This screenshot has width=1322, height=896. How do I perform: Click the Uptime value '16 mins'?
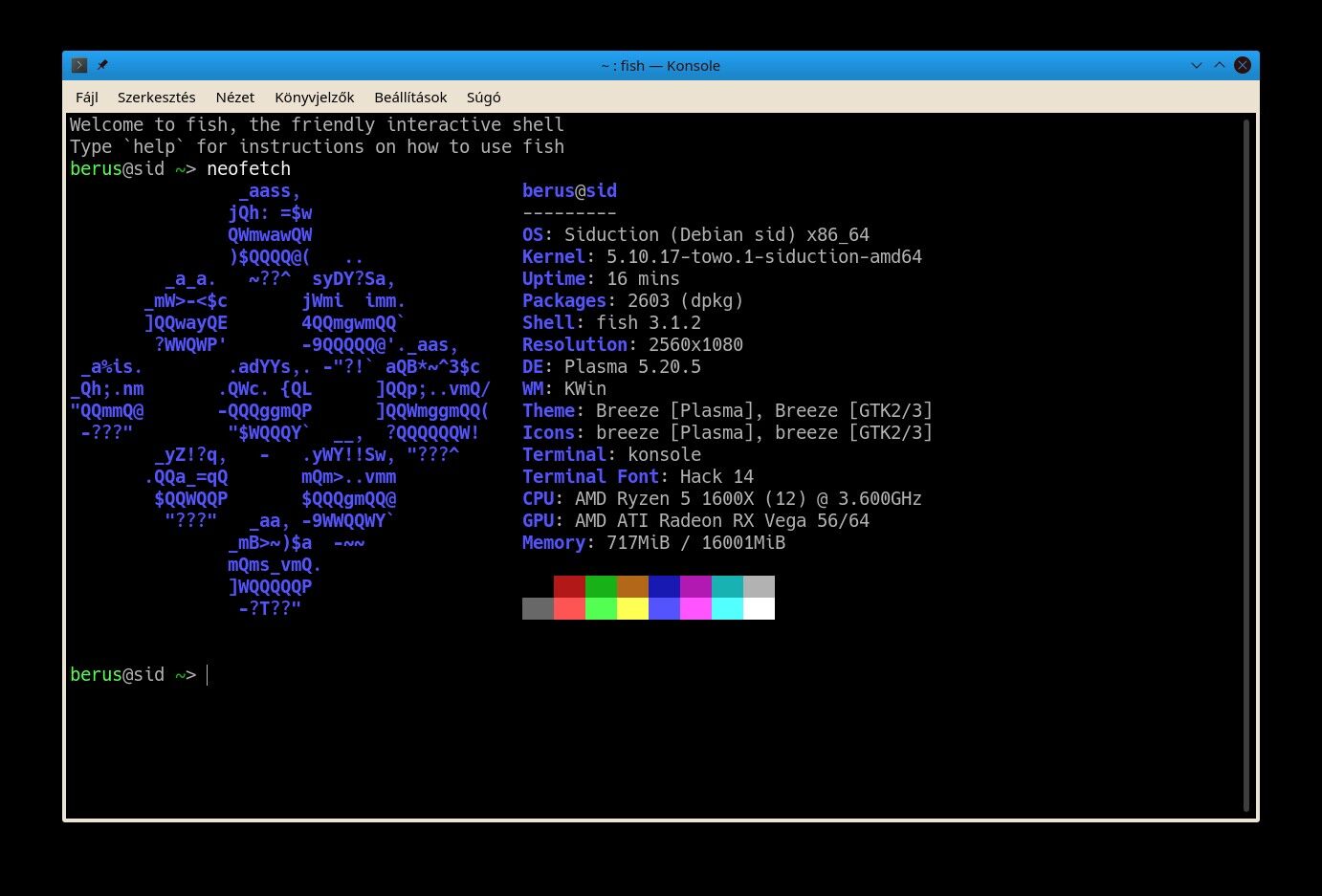644,278
